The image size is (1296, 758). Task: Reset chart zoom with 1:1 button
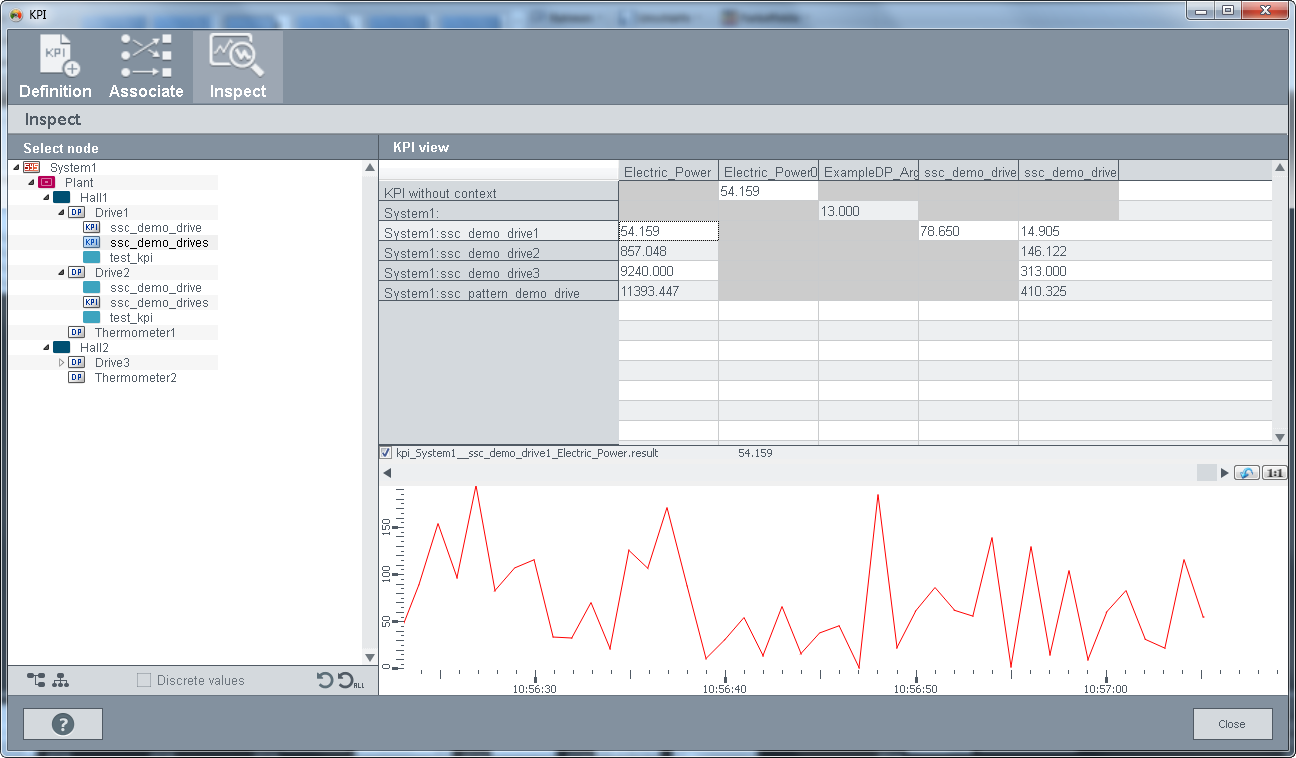(x=1274, y=473)
